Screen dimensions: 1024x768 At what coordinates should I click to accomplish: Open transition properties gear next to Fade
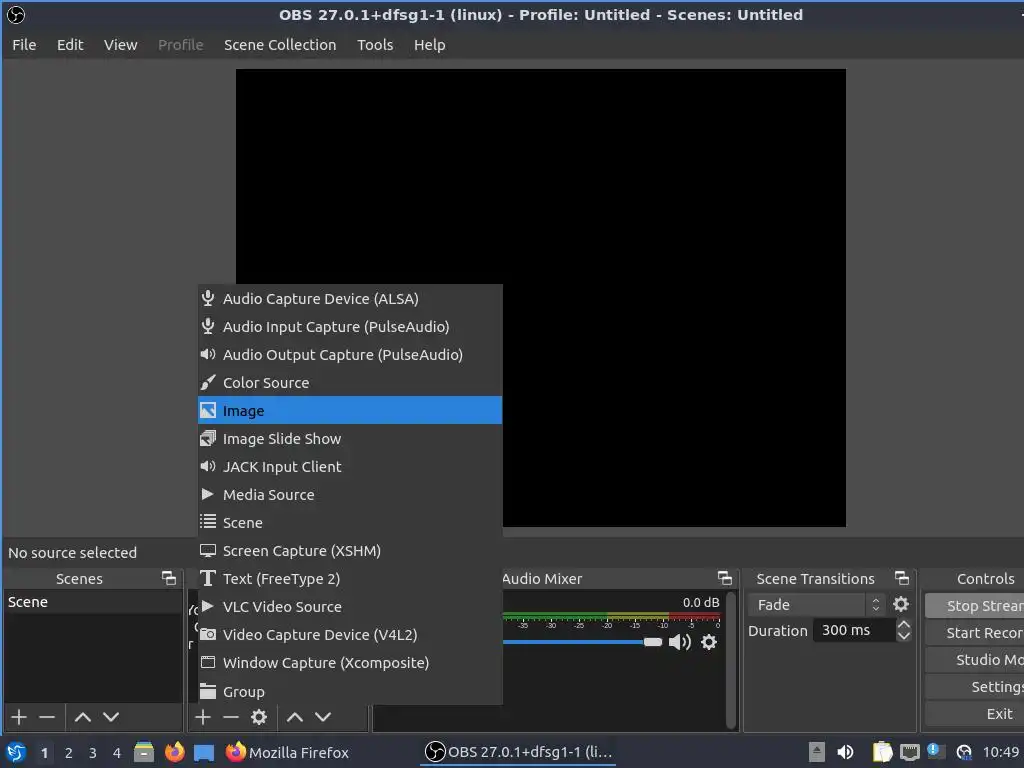pos(901,604)
